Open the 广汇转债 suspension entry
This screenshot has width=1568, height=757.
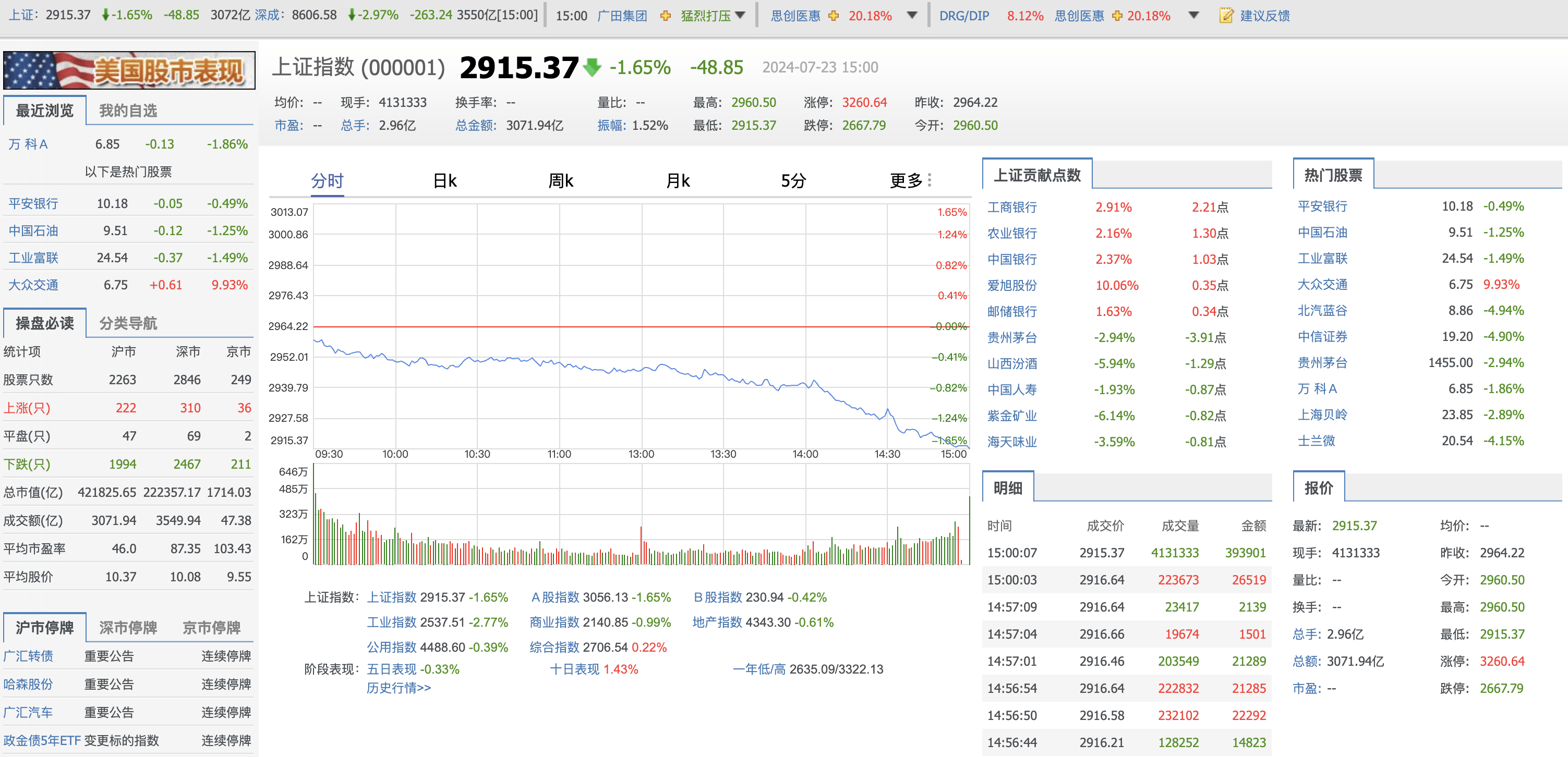point(28,656)
